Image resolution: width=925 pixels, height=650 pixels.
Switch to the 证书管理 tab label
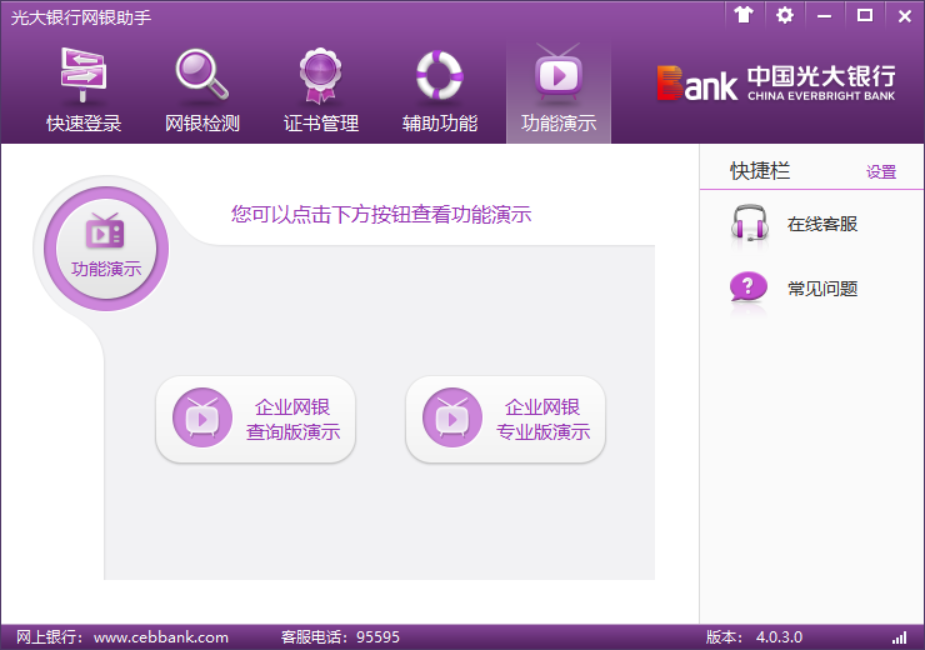click(x=321, y=124)
